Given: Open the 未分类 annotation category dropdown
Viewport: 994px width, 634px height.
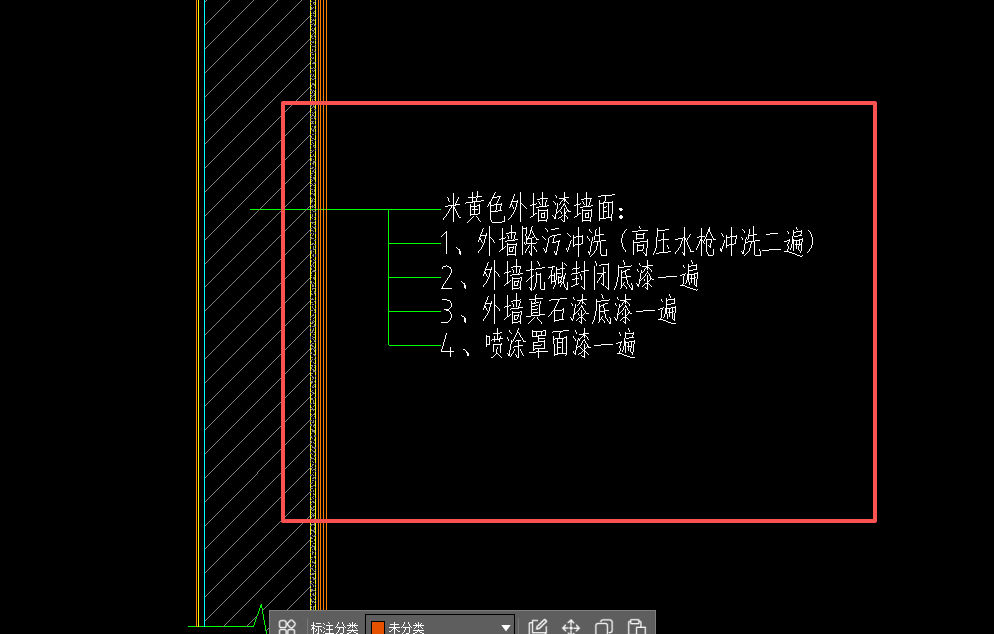Looking at the screenshot, I should click(x=440, y=627).
